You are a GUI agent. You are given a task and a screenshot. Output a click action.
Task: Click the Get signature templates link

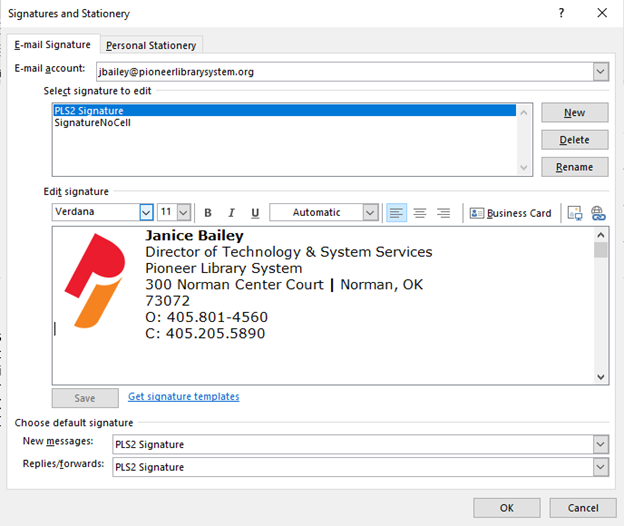pos(183,397)
